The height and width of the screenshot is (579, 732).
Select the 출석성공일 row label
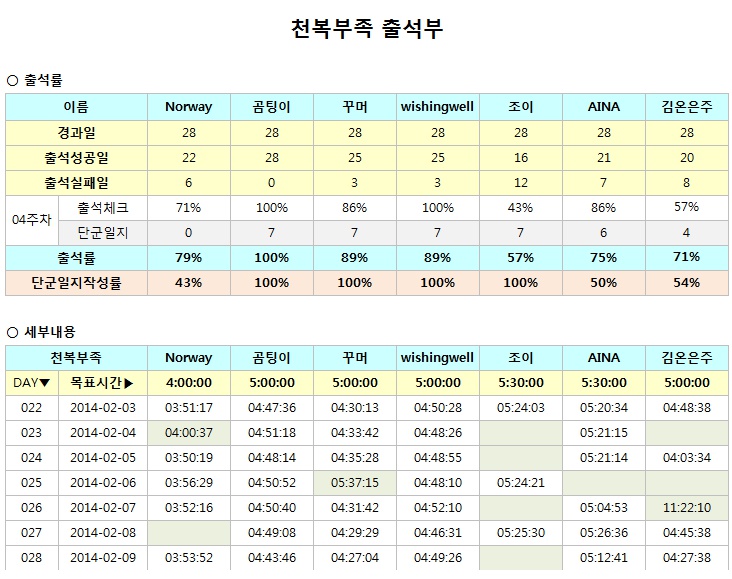[x=76, y=158]
